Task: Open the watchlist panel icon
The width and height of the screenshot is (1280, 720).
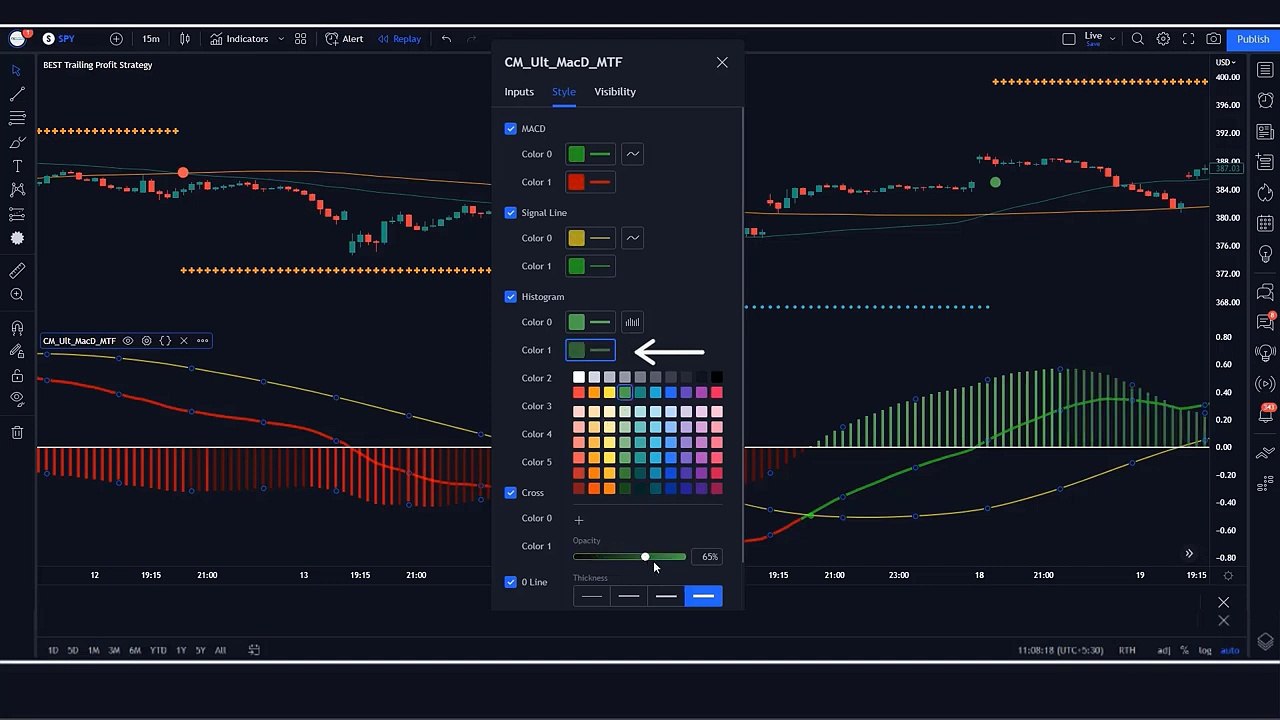Action: point(1265,70)
